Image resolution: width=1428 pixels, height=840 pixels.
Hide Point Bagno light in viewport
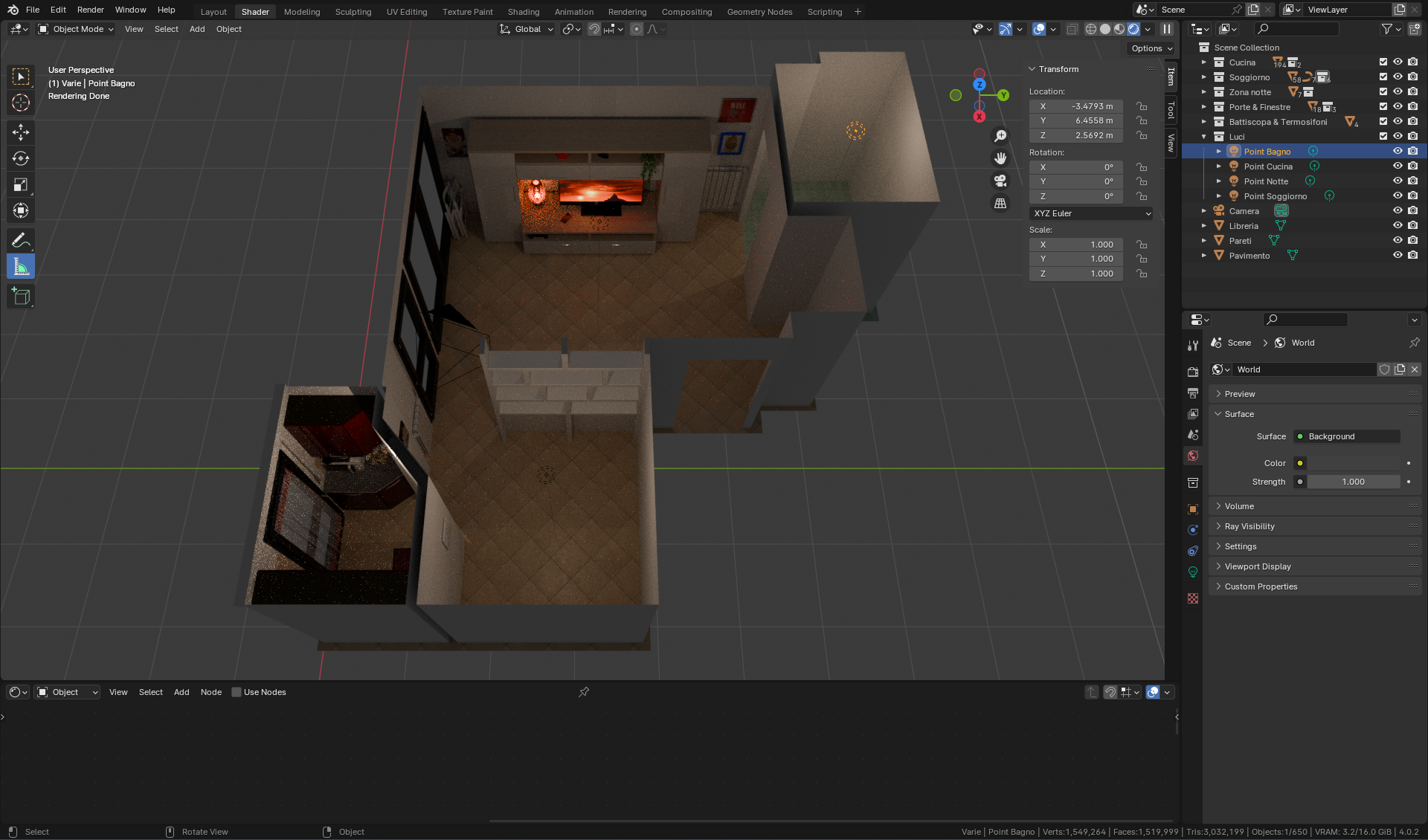[x=1398, y=152]
